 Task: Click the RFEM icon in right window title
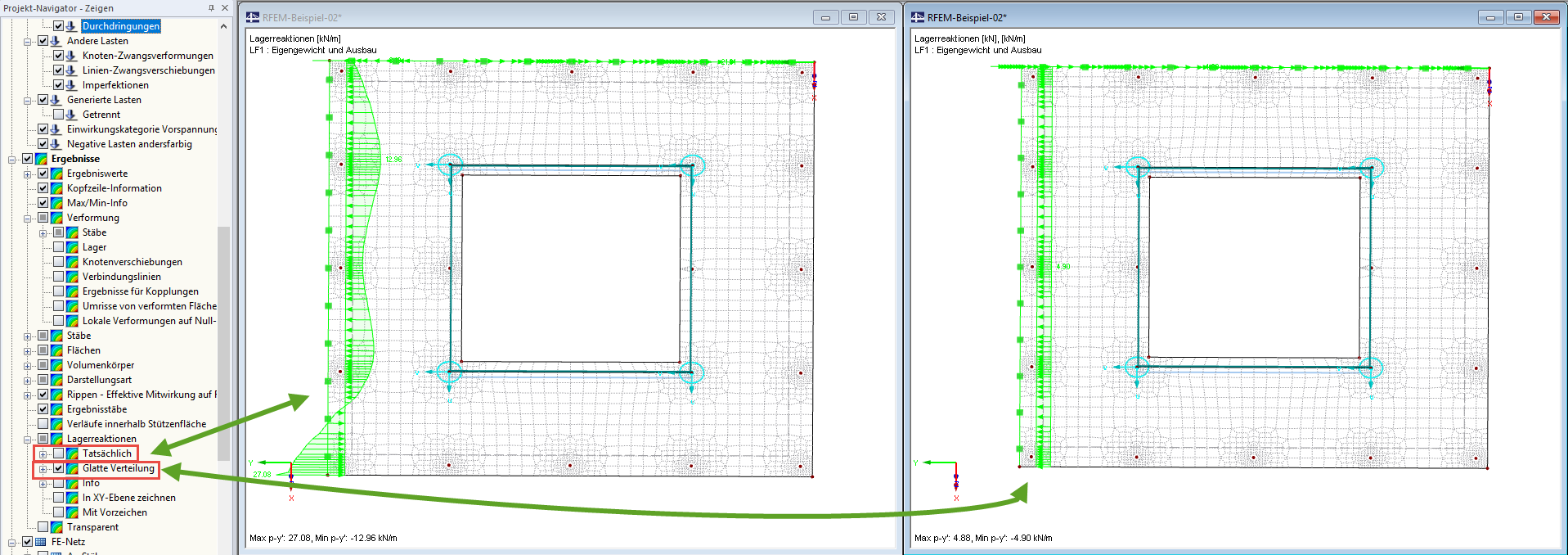pos(918,17)
